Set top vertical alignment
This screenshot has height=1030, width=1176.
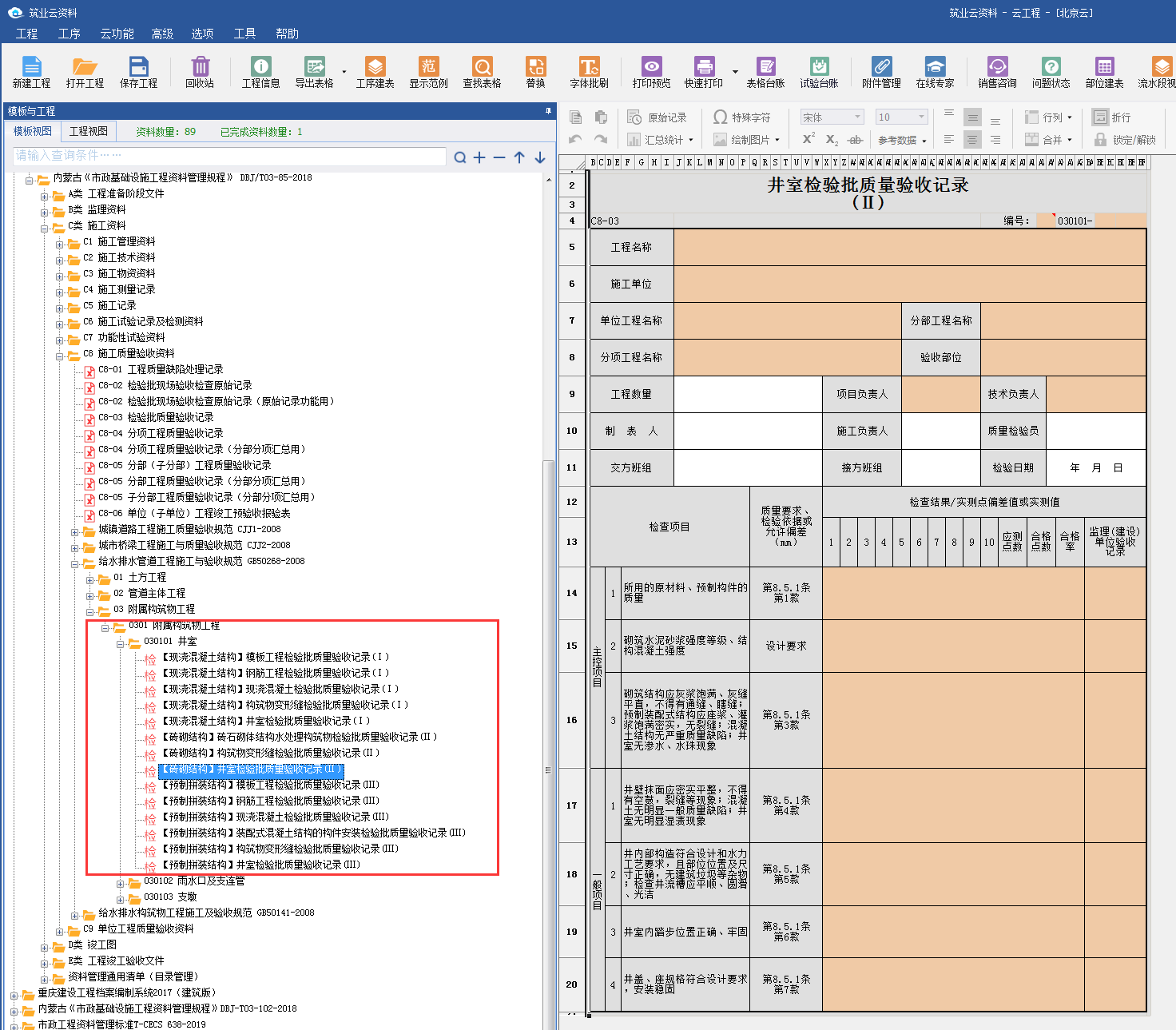[x=949, y=113]
